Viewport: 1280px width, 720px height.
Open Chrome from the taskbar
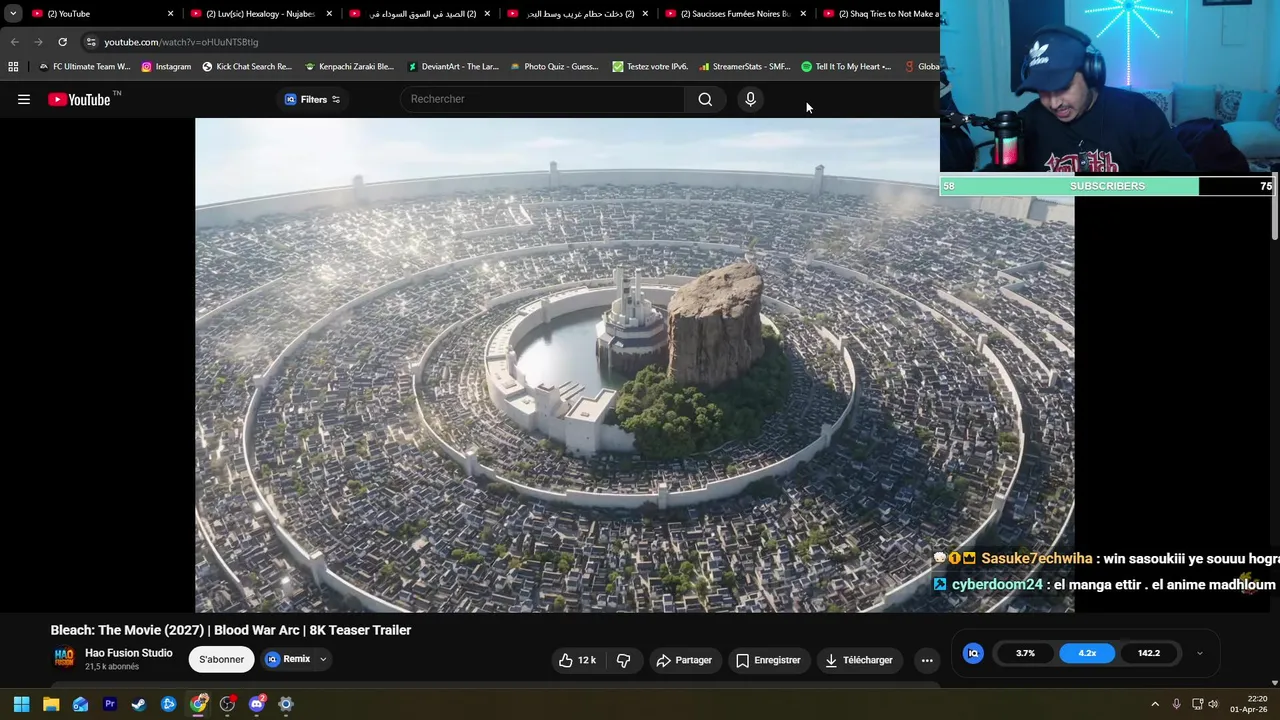click(x=198, y=704)
